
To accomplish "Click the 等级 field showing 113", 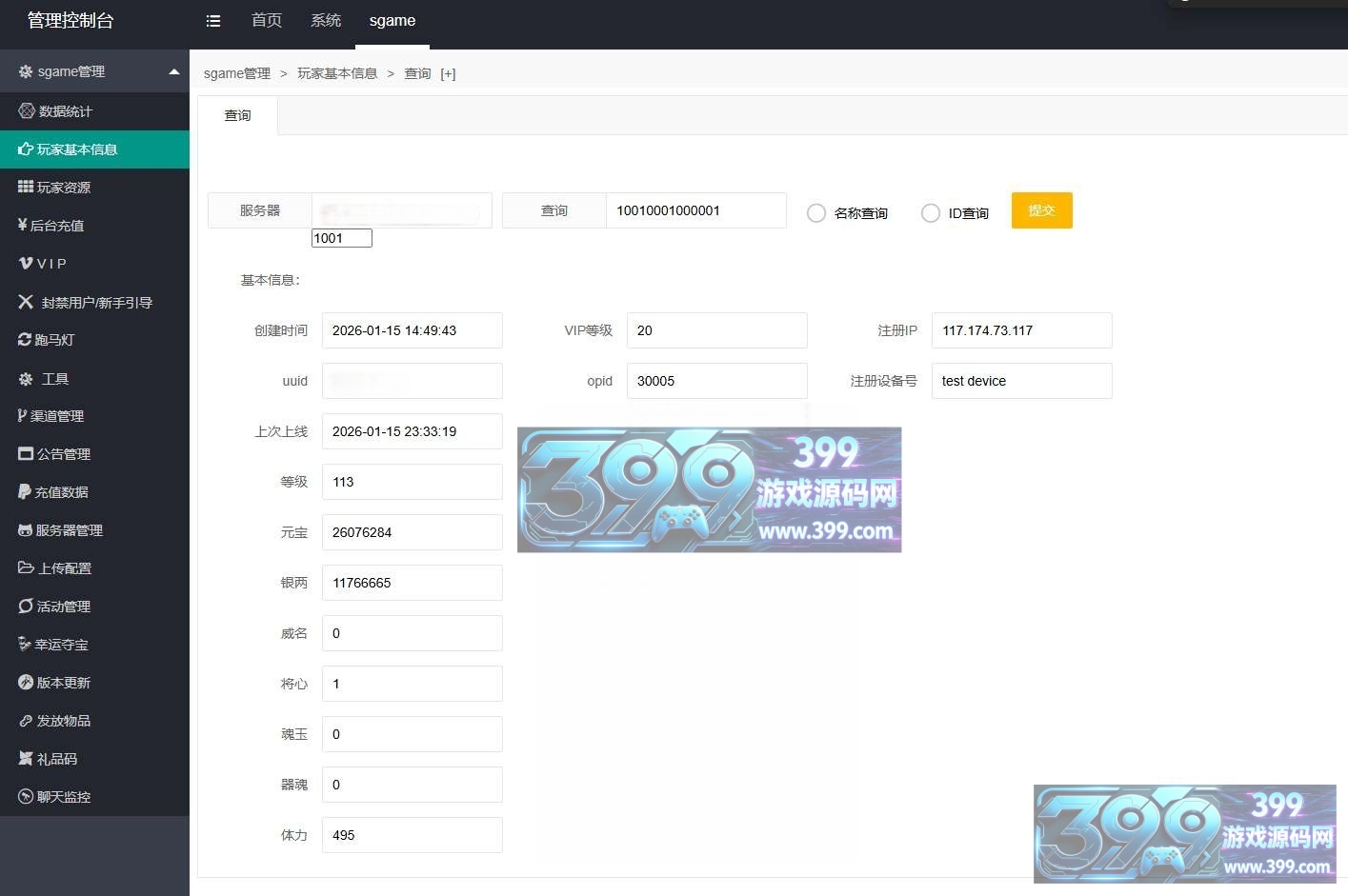I will point(412,482).
